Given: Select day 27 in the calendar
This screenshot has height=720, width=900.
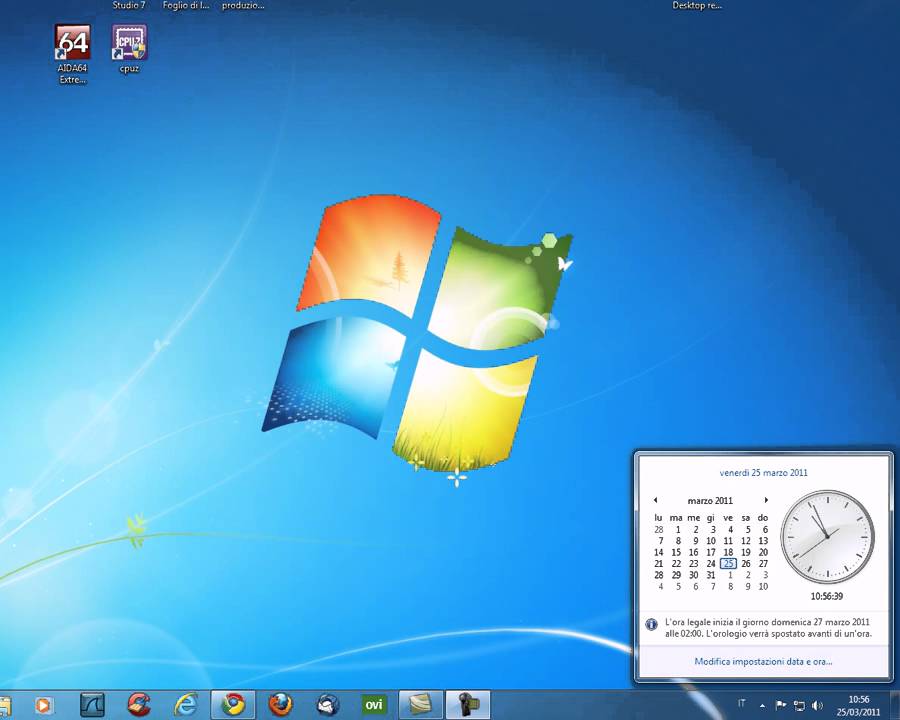Looking at the screenshot, I should coord(763,563).
